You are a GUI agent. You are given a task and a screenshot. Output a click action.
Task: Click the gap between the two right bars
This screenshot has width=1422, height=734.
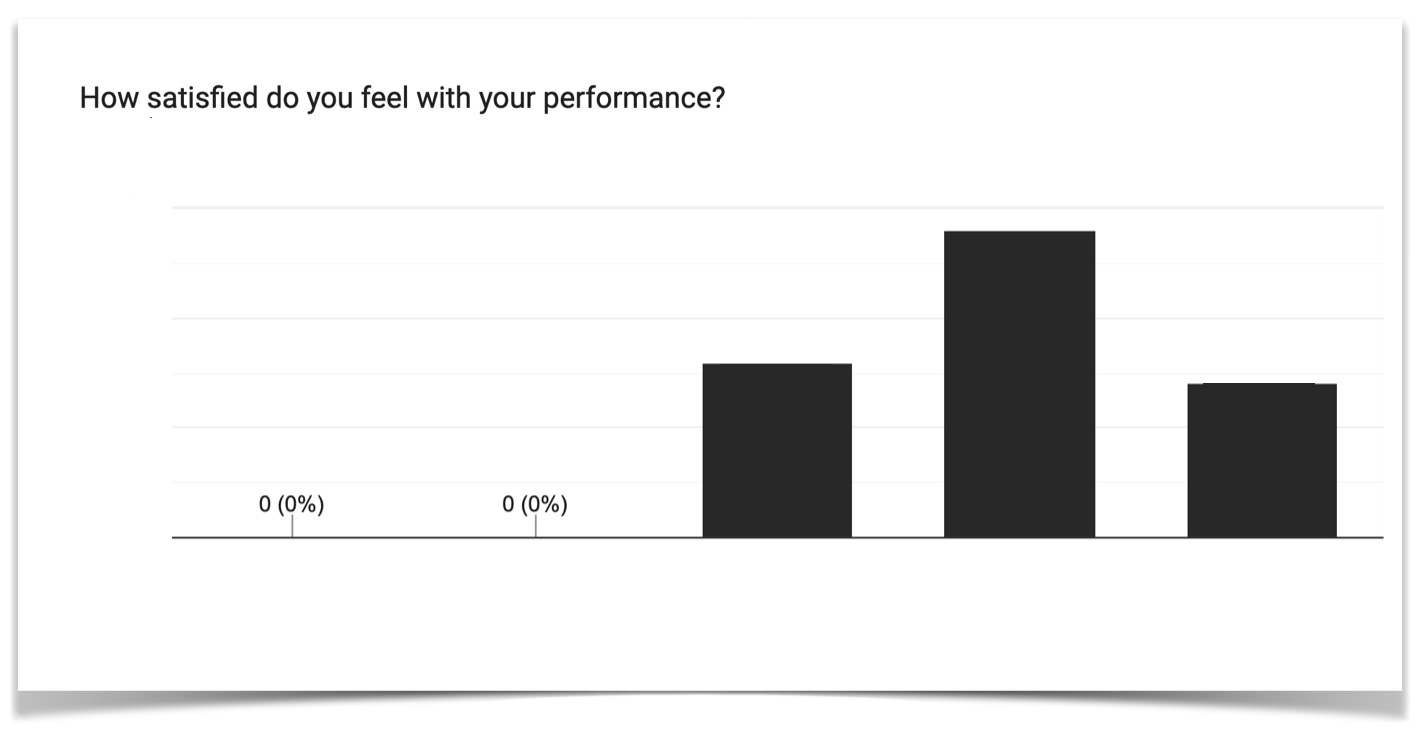tap(1141, 460)
